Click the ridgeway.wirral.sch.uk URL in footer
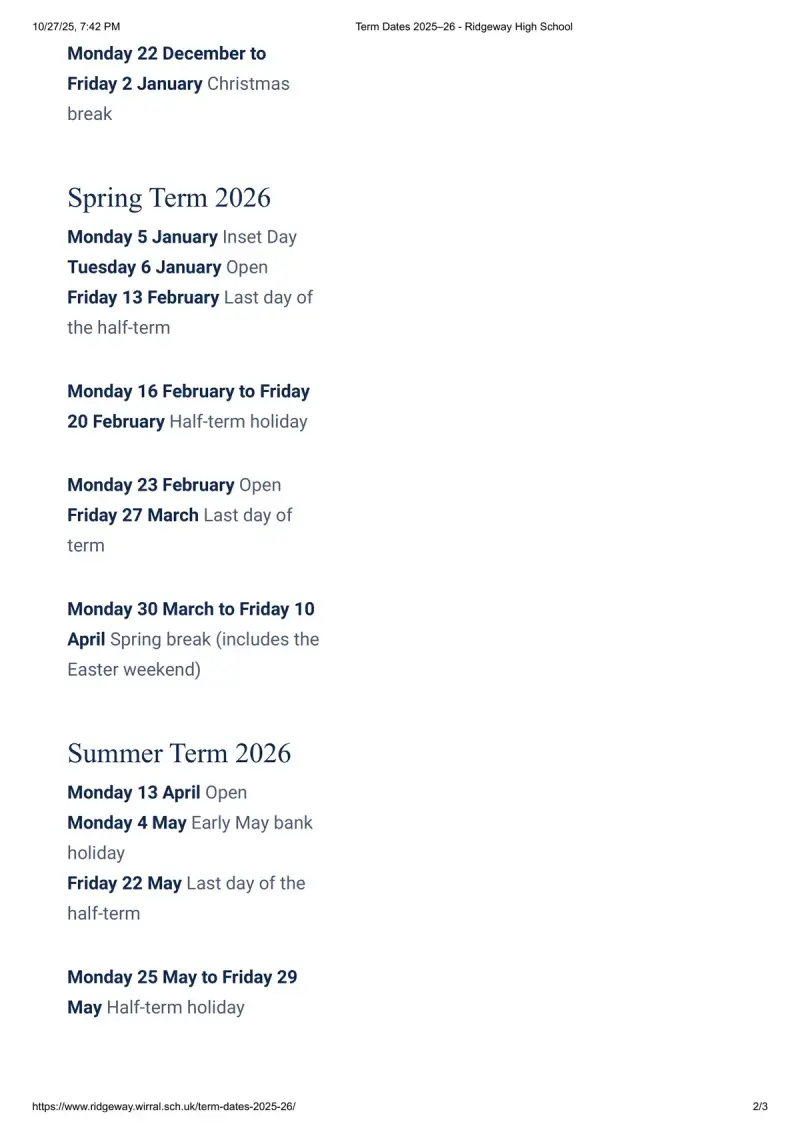800x1132 pixels. click(164, 1106)
